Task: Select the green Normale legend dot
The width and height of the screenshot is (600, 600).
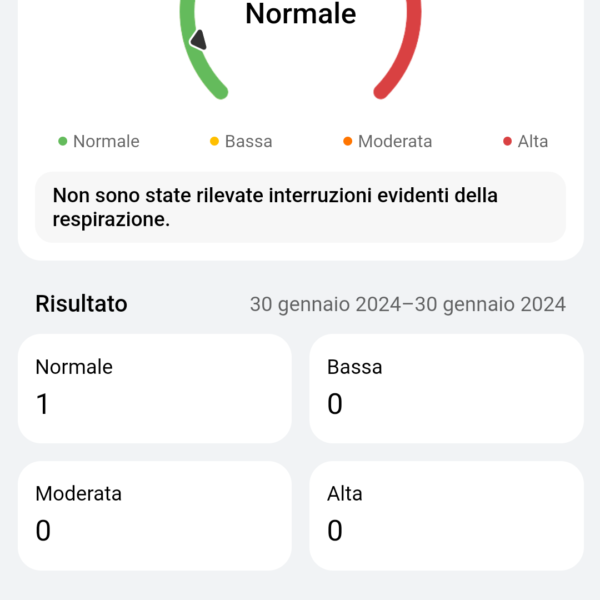Action: click(62, 141)
